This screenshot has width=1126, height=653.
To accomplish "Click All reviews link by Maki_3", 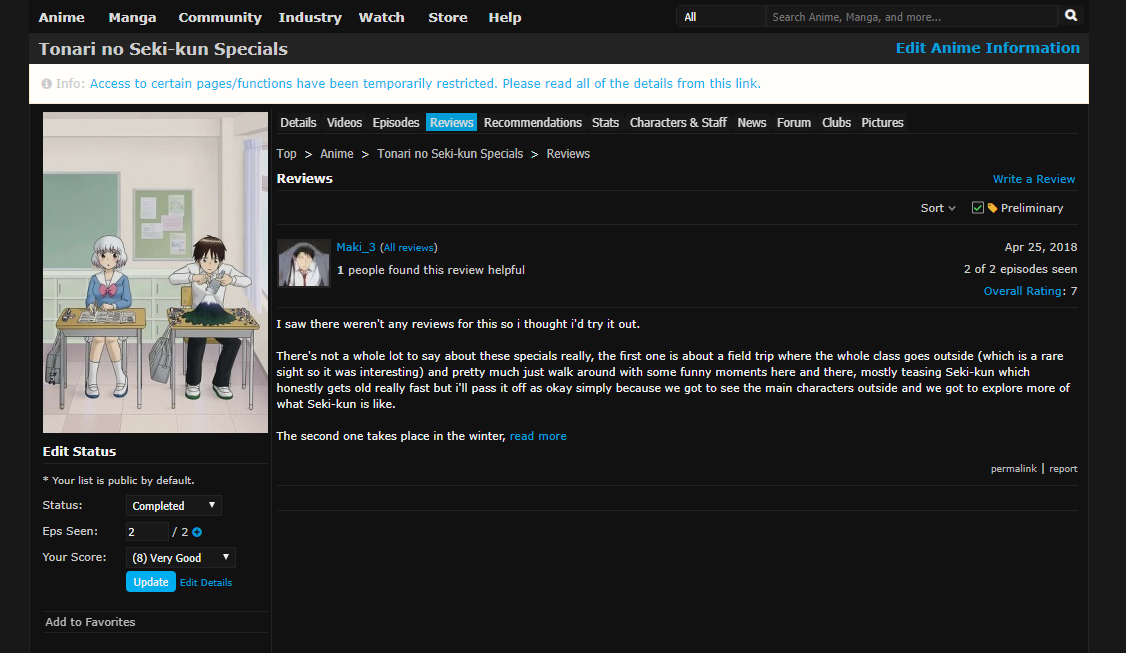I will 409,248.
